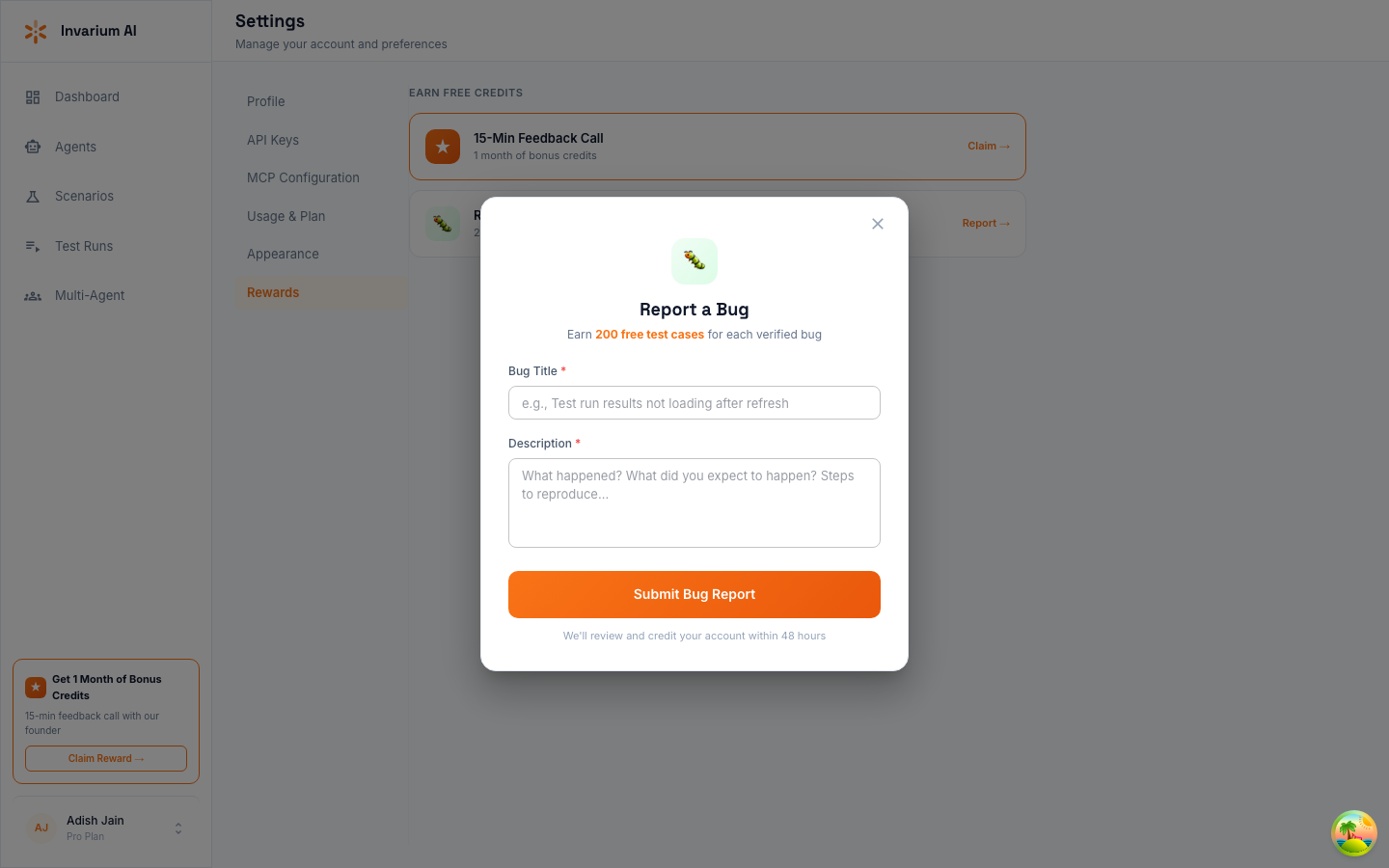This screenshot has width=1389, height=868.
Task: Click the palm tree island icon
Action: (1353, 832)
